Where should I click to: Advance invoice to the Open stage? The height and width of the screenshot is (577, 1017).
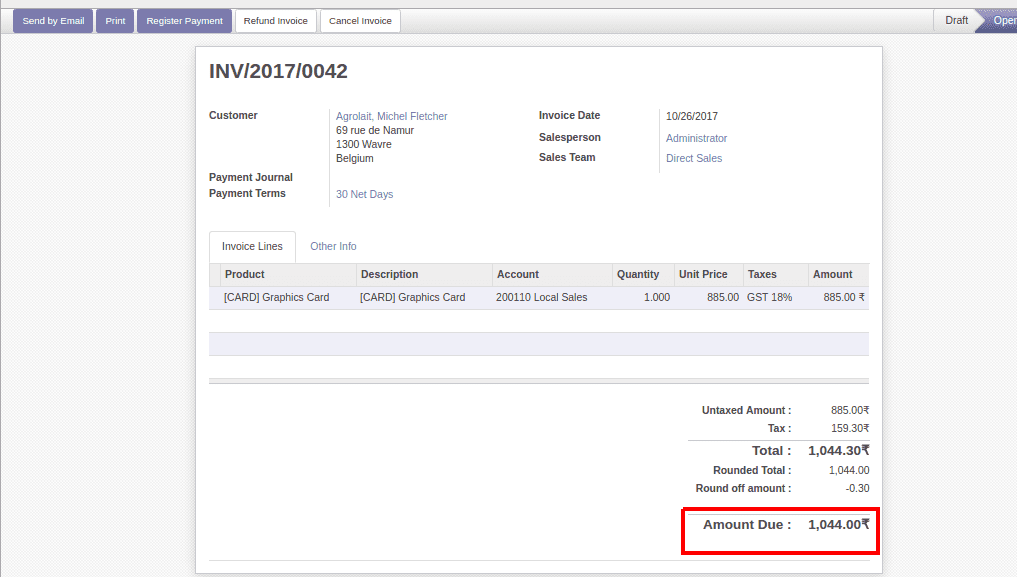click(x=1003, y=19)
